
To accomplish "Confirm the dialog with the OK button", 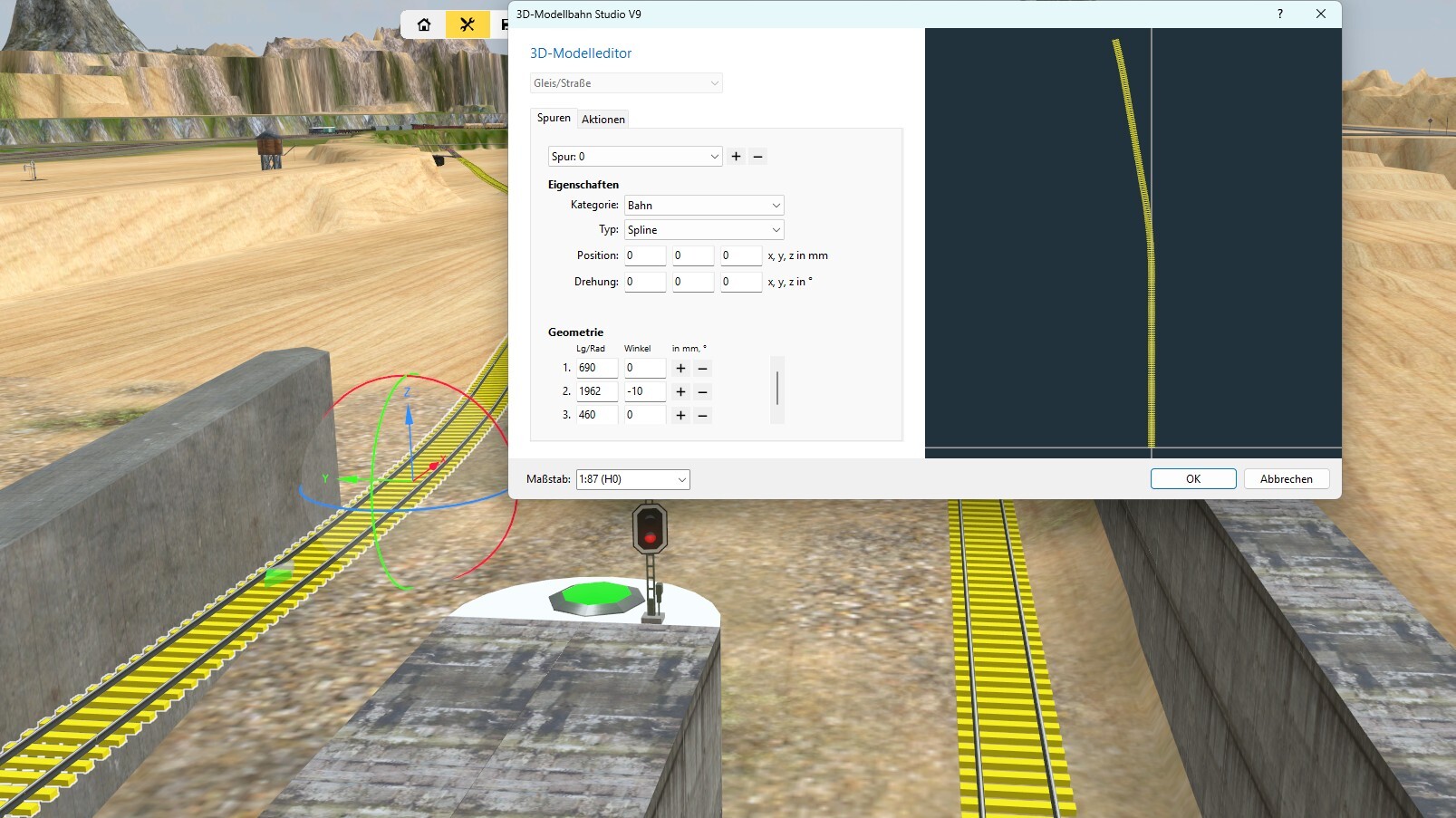I will point(1193,479).
